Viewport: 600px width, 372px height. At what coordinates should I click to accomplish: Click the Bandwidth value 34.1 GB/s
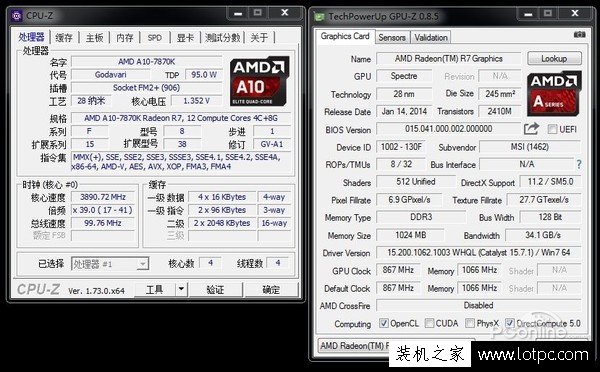pyautogui.click(x=543, y=235)
